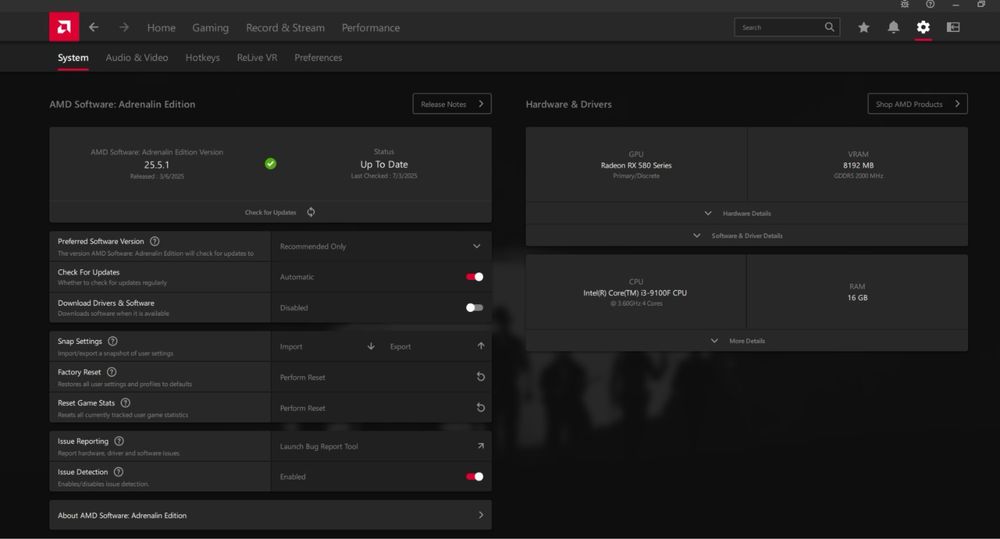Select the System tab
This screenshot has height=539, width=1000.
[73, 57]
